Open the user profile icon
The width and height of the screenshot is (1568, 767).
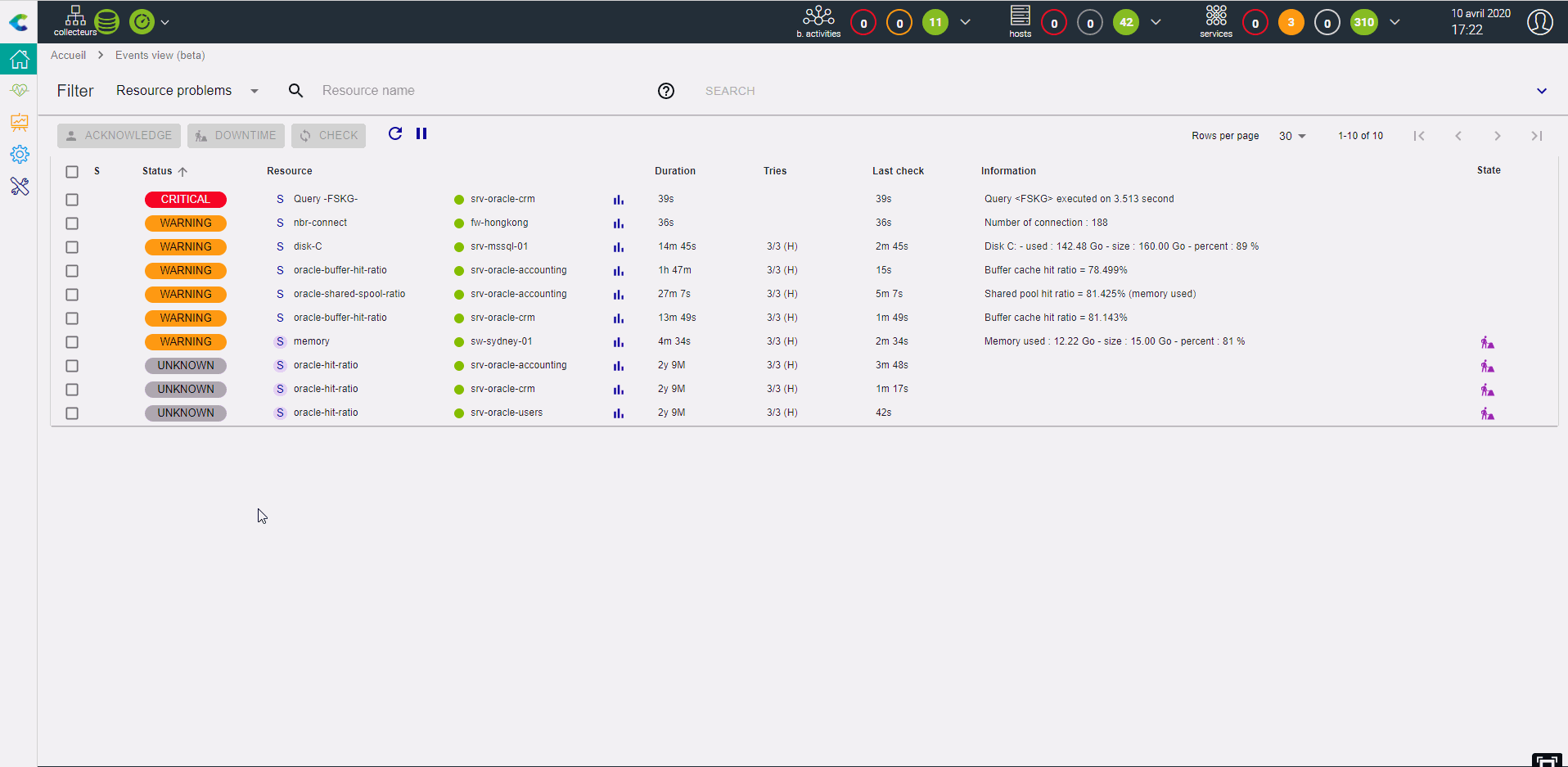[1539, 22]
